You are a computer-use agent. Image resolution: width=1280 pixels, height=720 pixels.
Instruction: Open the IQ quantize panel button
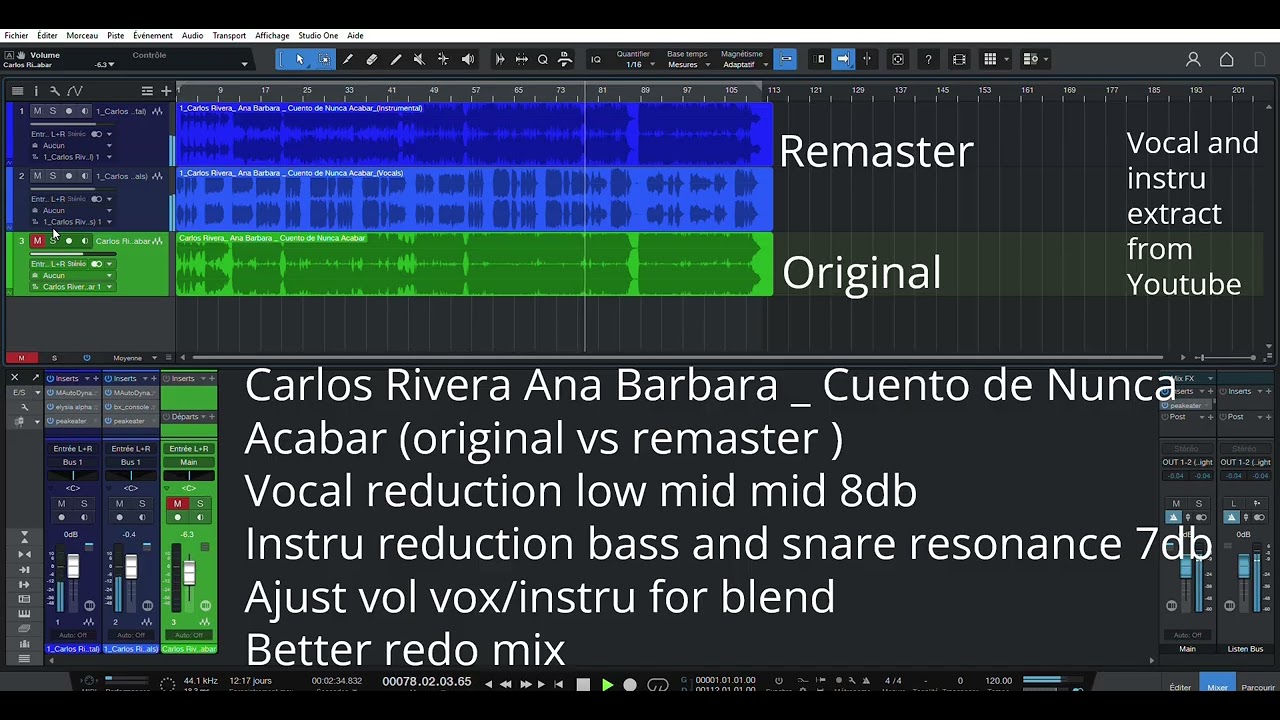coord(596,60)
